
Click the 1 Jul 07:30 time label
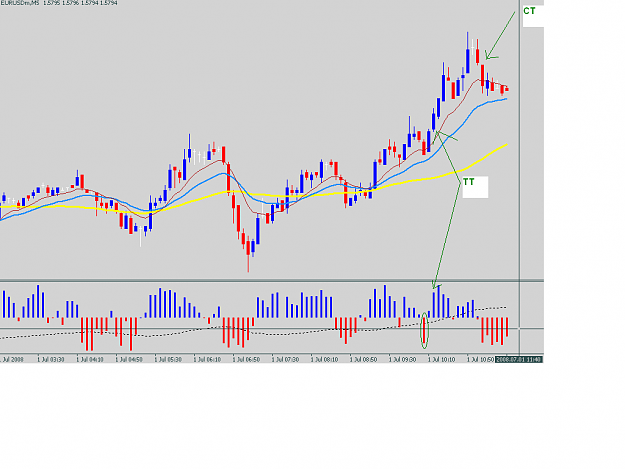(285, 359)
